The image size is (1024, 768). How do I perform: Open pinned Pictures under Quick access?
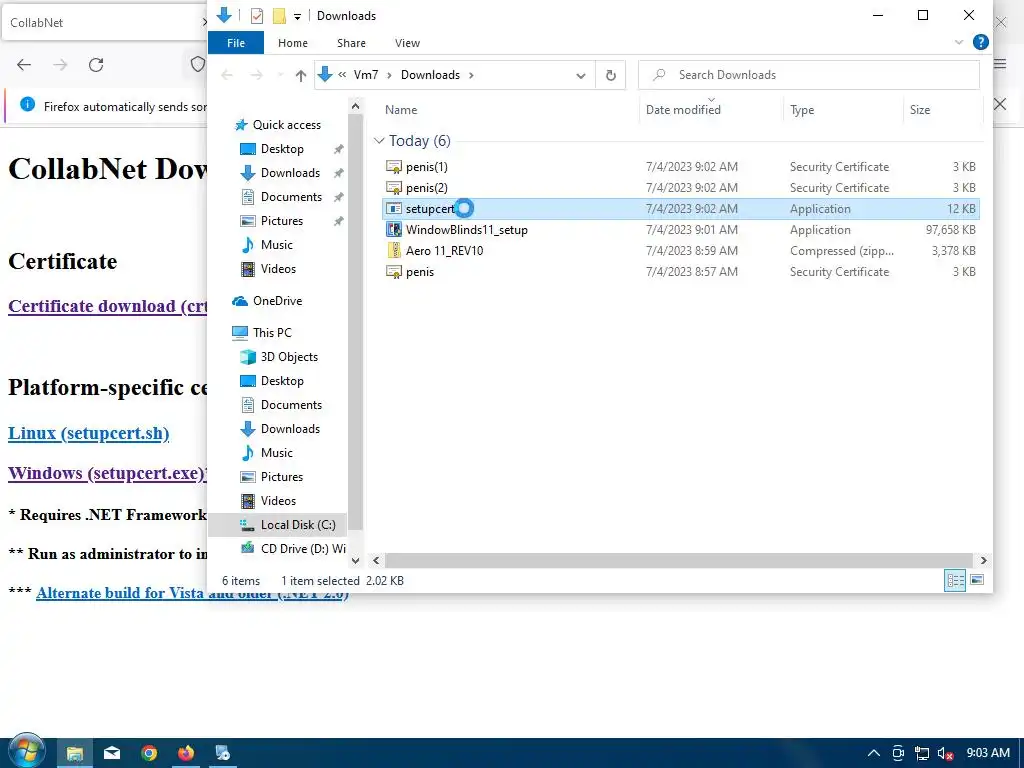281,221
